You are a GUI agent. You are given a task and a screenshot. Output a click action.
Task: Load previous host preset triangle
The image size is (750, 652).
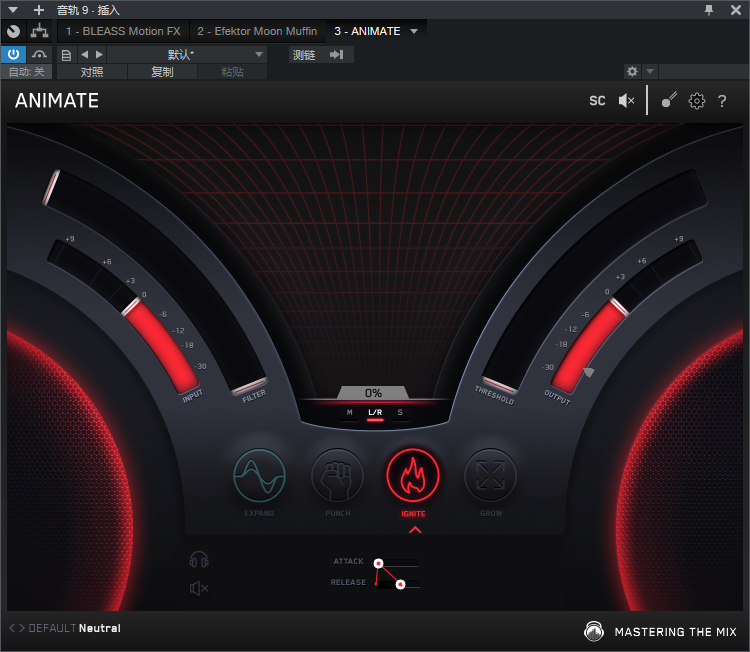(85, 55)
